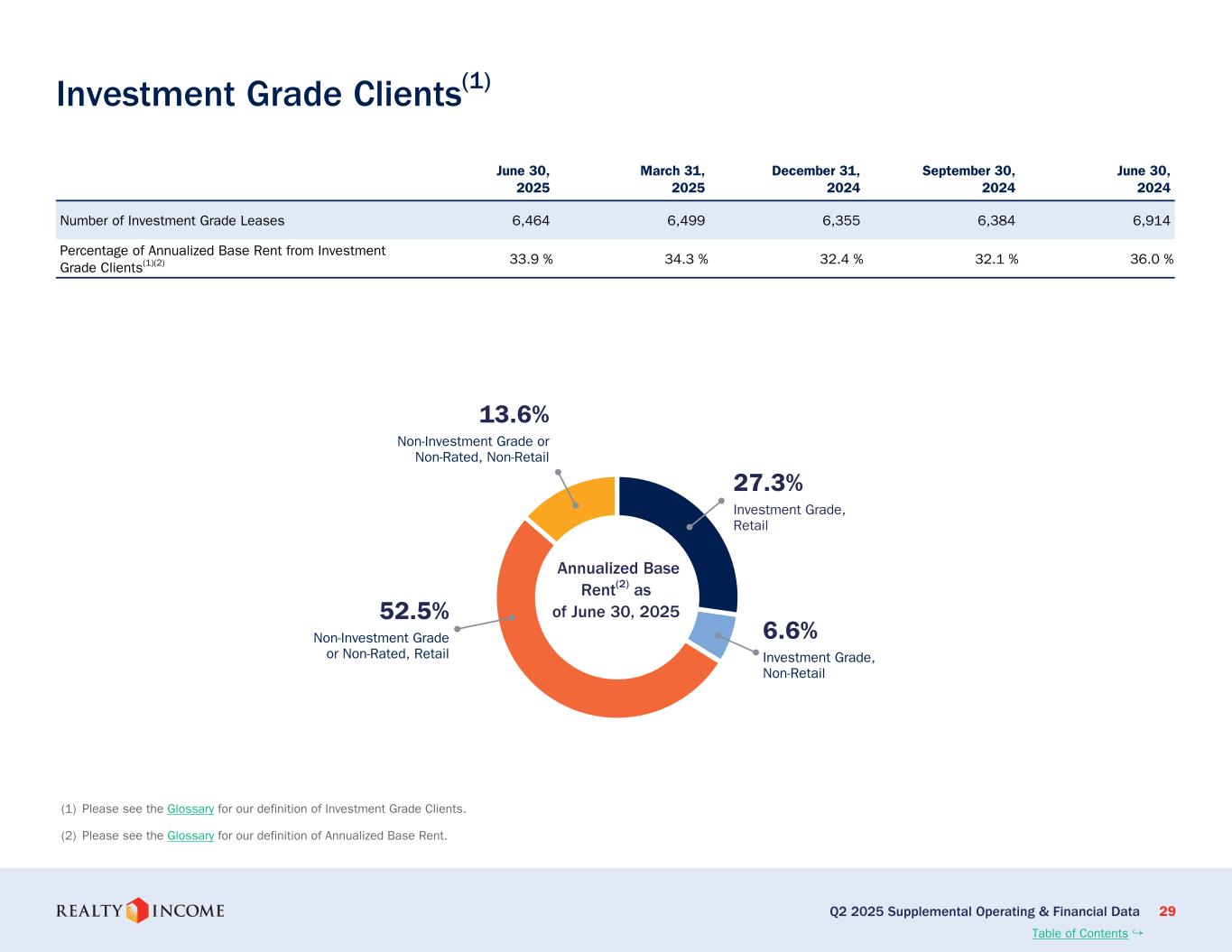
Task: Click page number 29 in the footer
Action: point(1166,911)
